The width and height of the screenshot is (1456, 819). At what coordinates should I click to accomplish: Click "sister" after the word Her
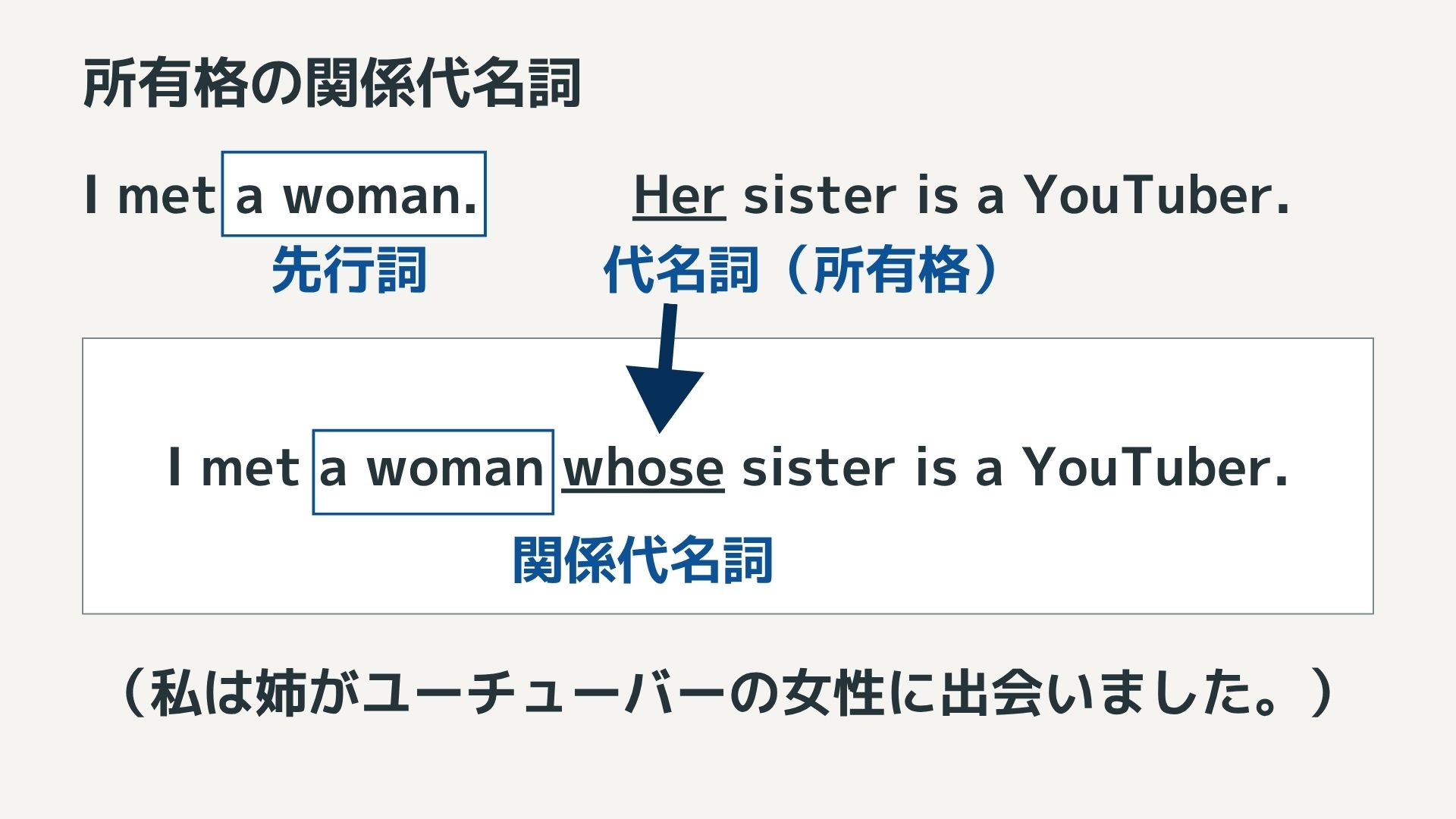(821, 196)
